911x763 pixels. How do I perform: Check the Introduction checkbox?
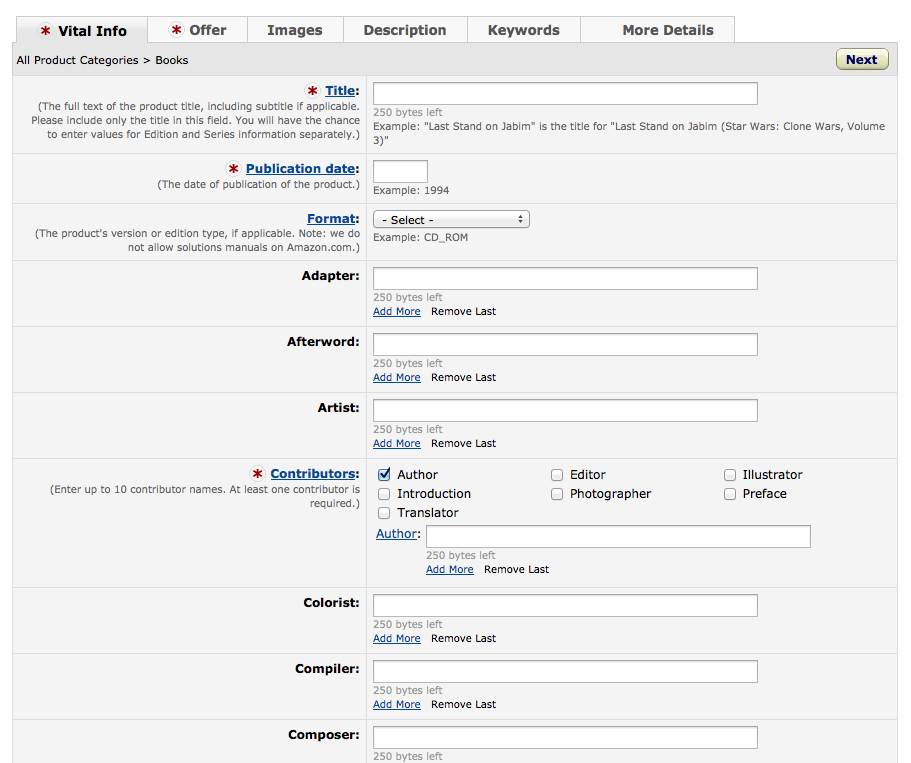point(384,494)
